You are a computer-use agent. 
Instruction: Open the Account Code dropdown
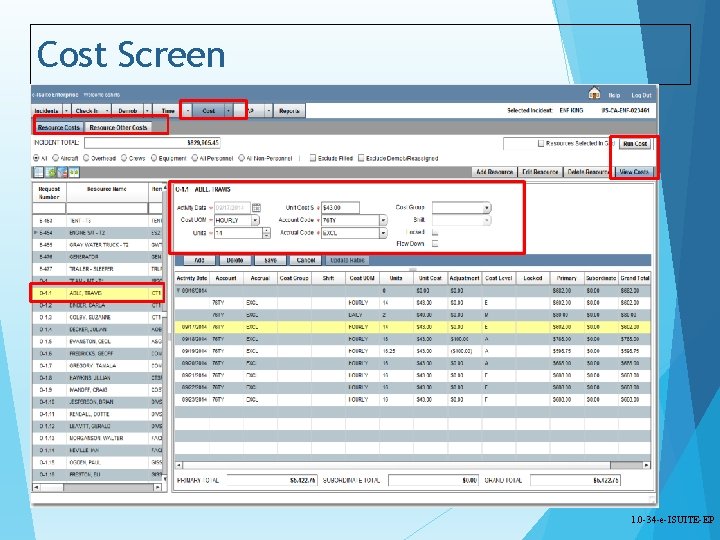coord(382,220)
